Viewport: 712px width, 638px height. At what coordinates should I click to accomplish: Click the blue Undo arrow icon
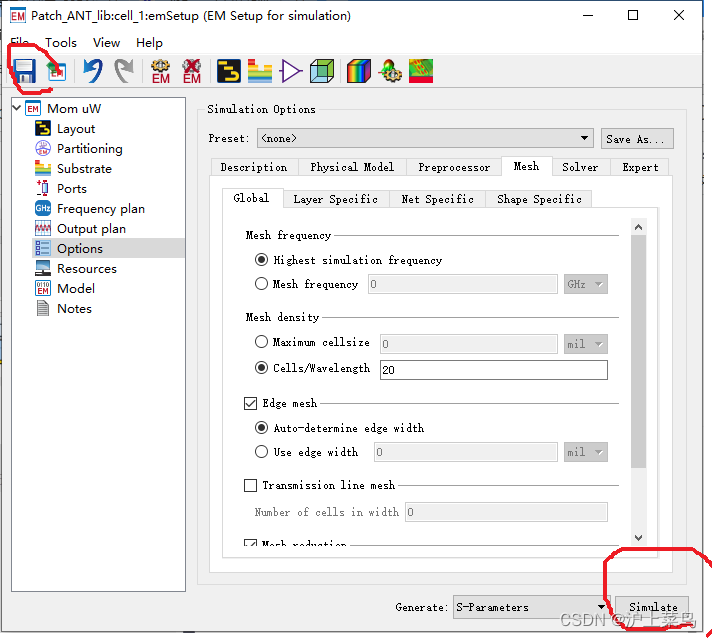93,71
